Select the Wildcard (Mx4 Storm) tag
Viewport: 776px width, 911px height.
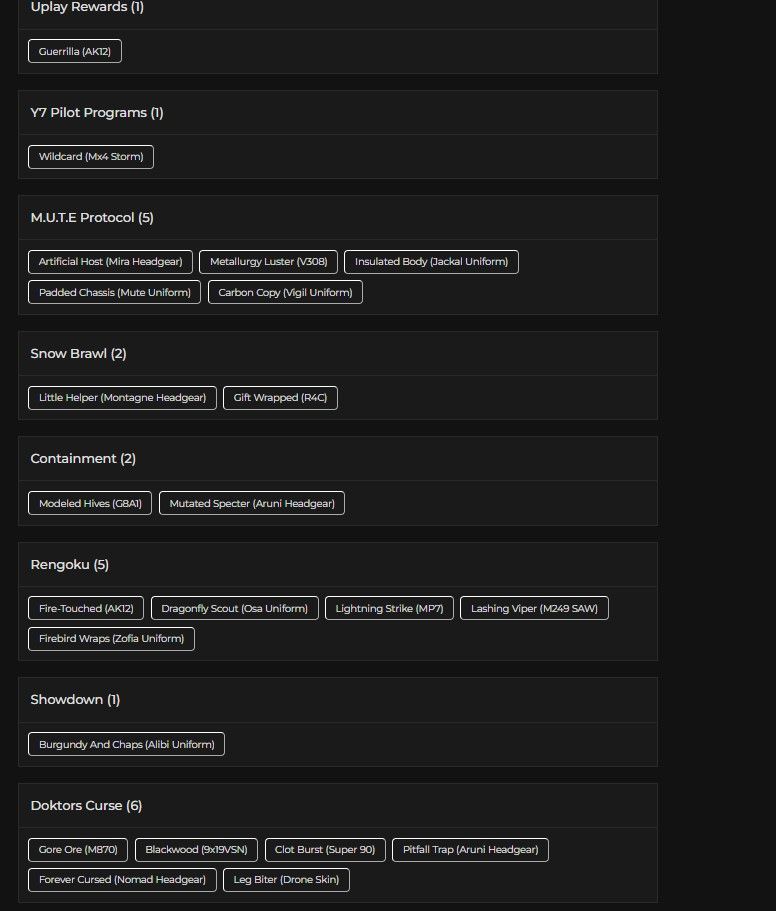(91, 157)
